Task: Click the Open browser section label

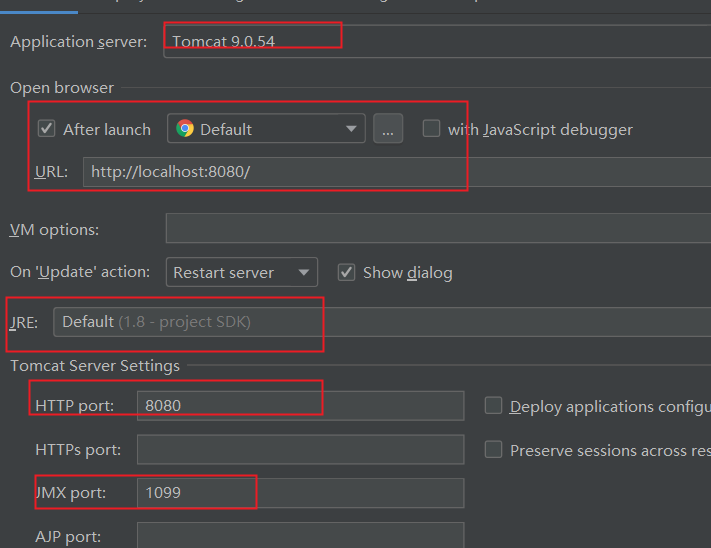Action: click(x=62, y=87)
